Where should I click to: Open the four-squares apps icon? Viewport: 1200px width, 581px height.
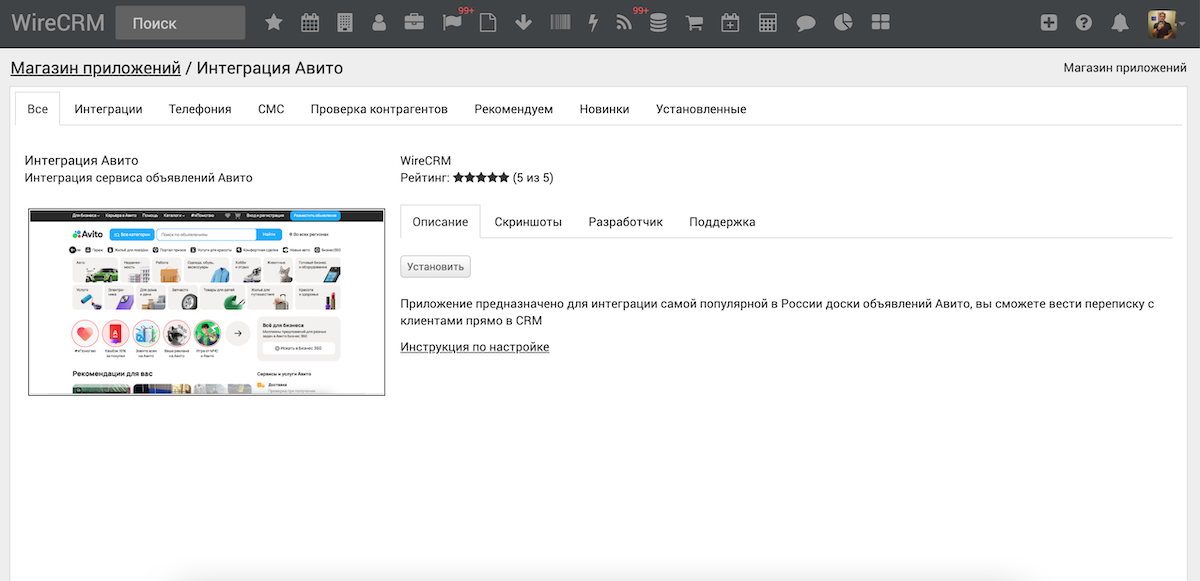[x=880, y=23]
